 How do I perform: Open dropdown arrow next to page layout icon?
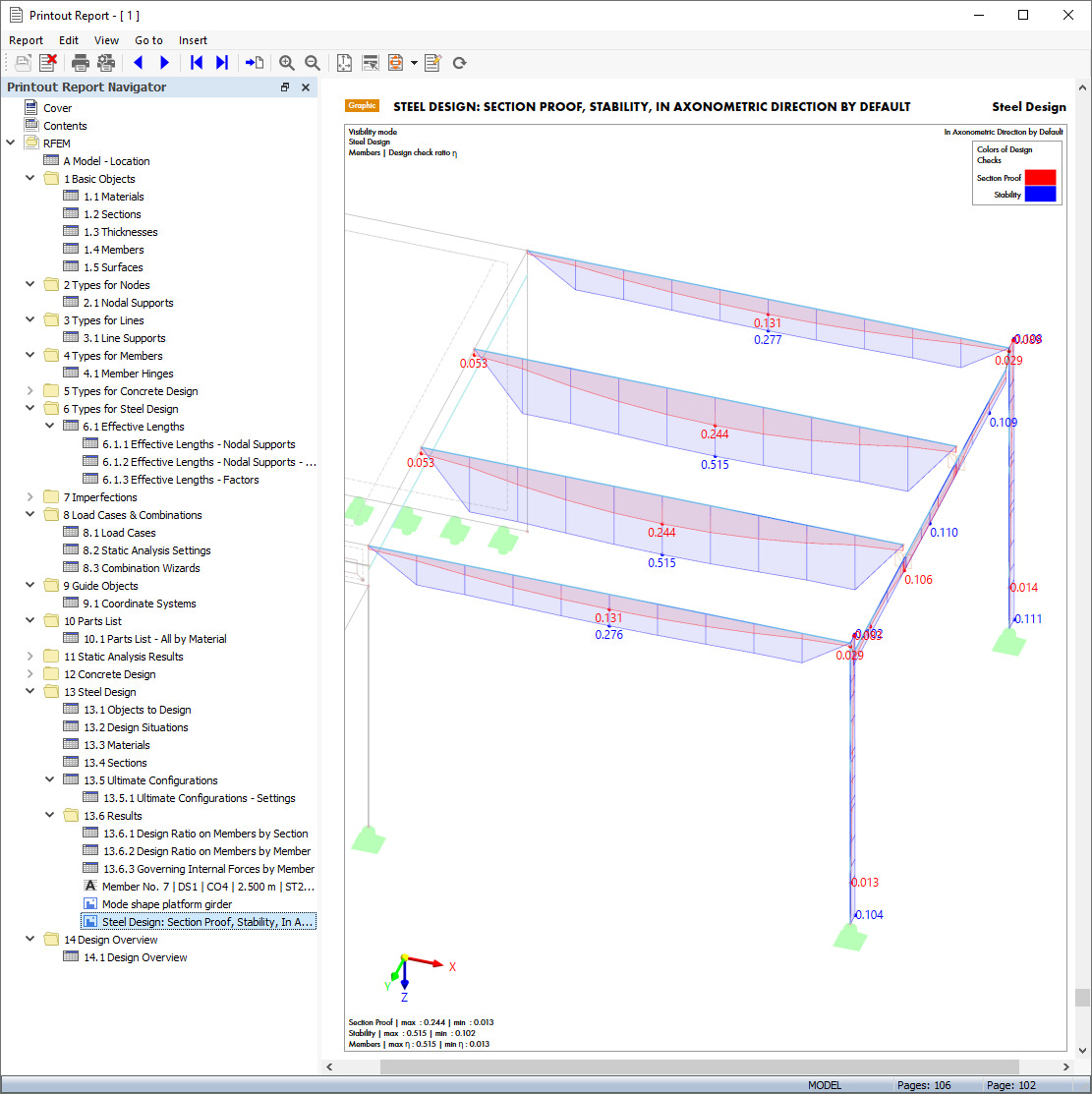tap(414, 63)
